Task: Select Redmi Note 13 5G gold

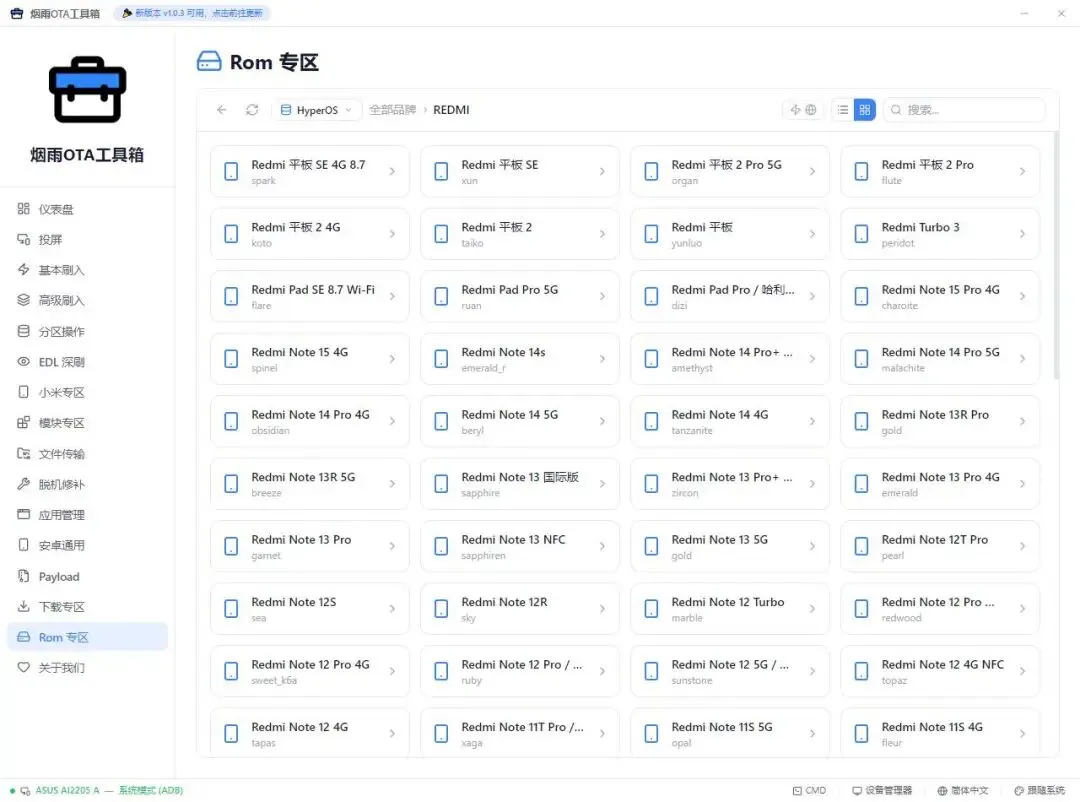Action: (x=730, y=546)
